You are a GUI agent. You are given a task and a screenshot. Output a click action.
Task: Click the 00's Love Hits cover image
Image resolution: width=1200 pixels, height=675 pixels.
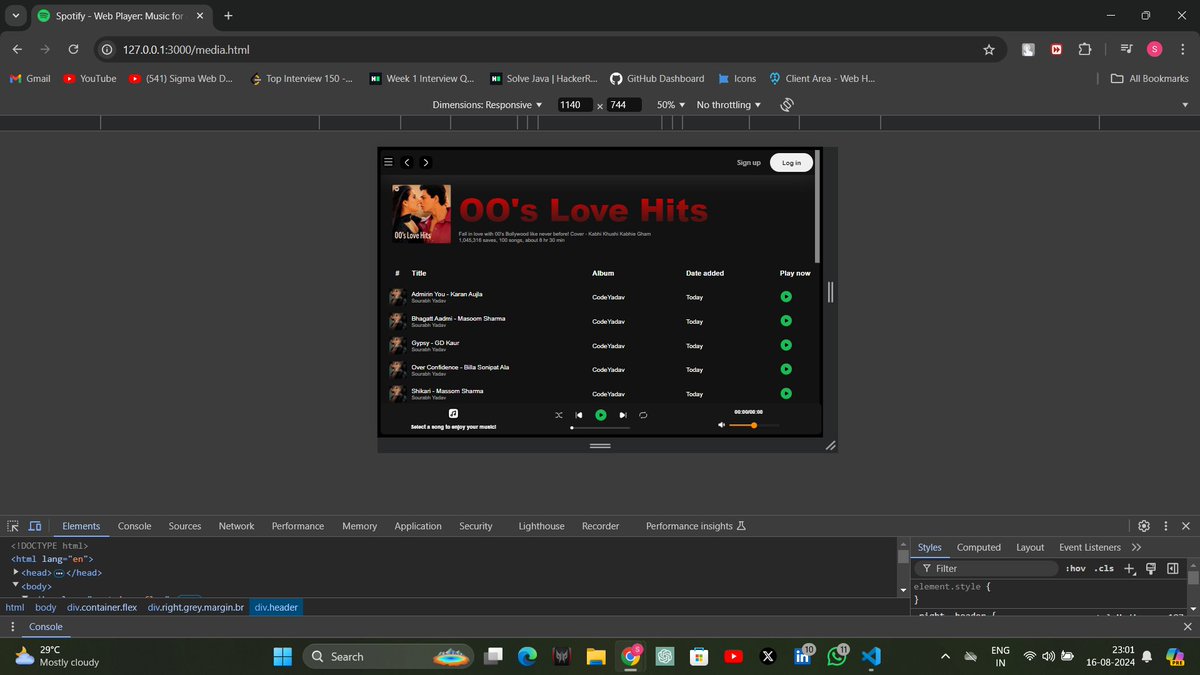tap(420, 214)
